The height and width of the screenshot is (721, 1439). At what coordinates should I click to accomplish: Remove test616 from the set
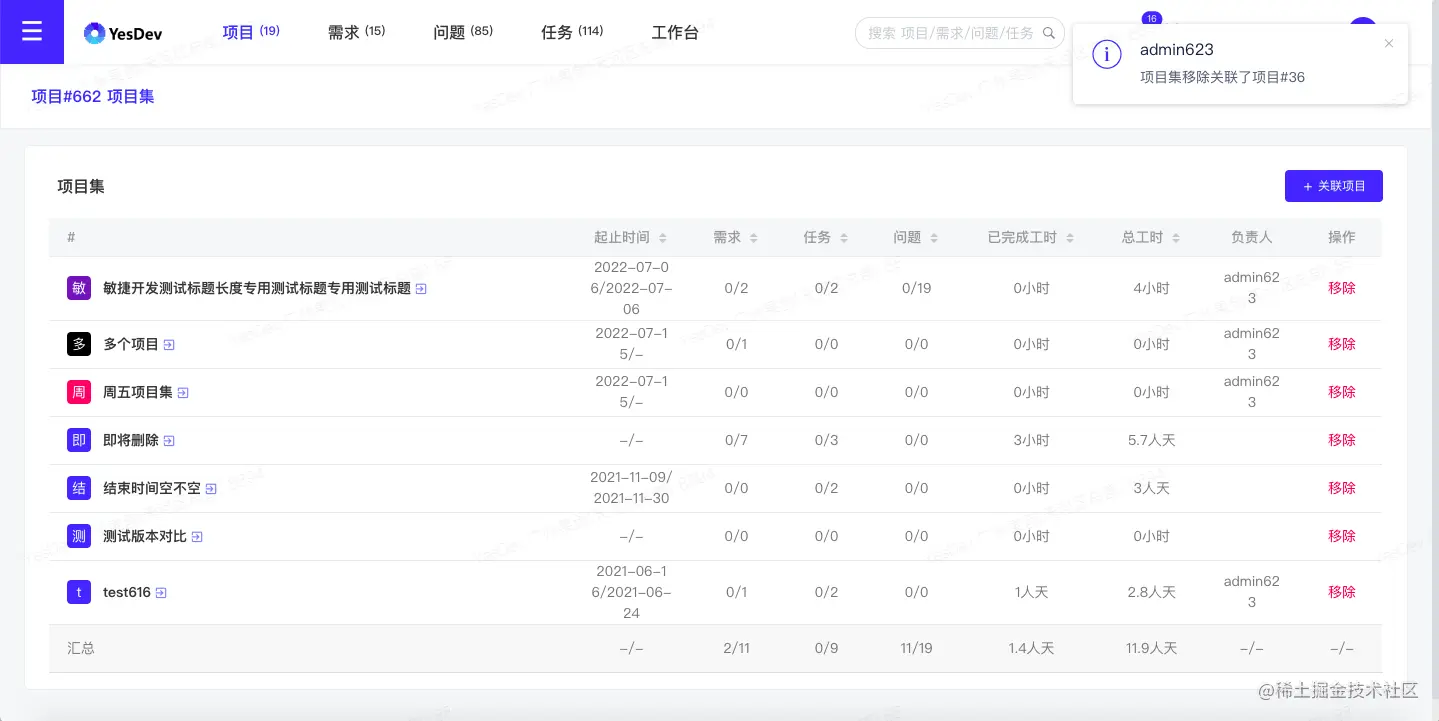(x=1341, y=592)
